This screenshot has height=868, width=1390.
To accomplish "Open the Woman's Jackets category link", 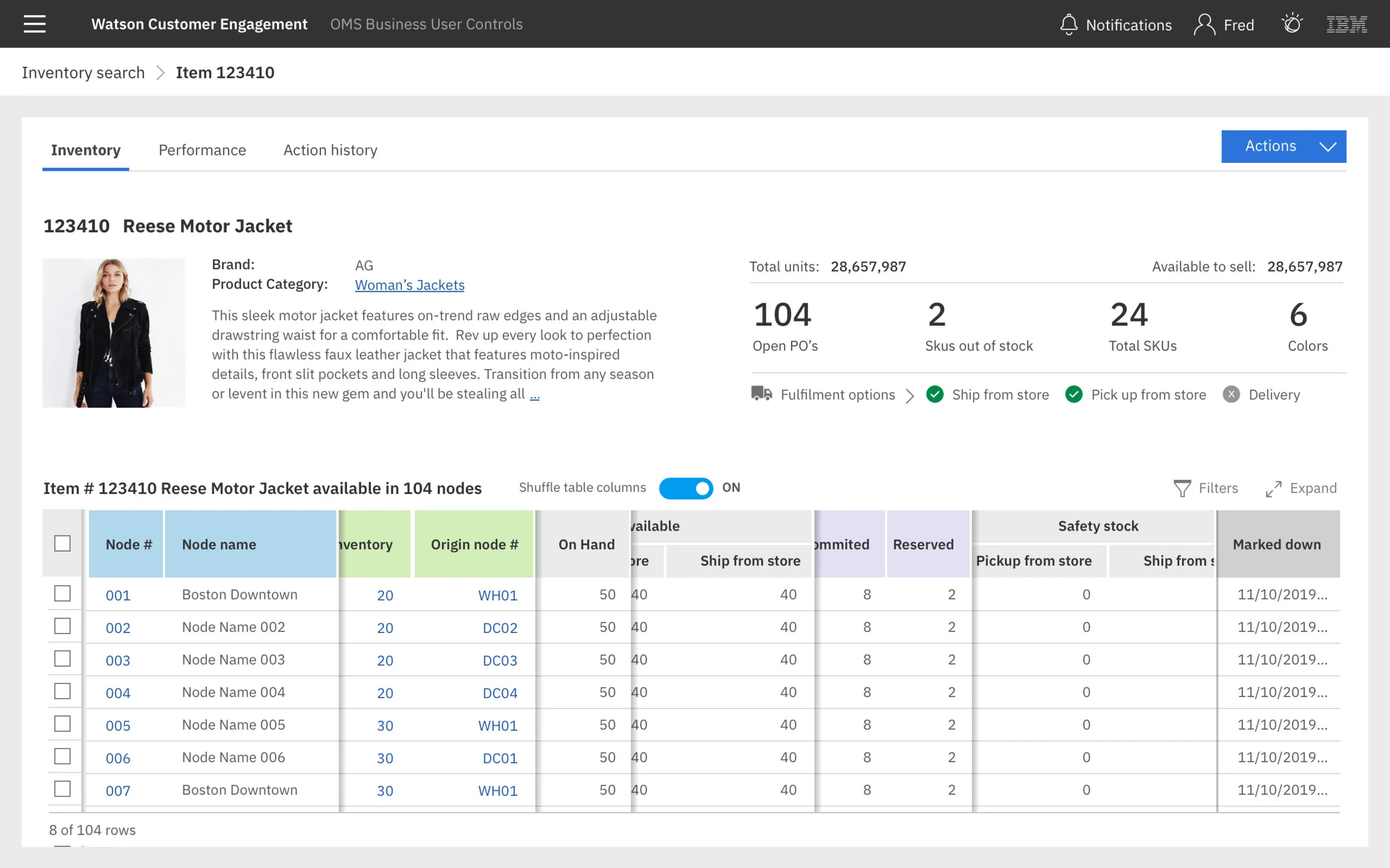I will pos(409,285).
